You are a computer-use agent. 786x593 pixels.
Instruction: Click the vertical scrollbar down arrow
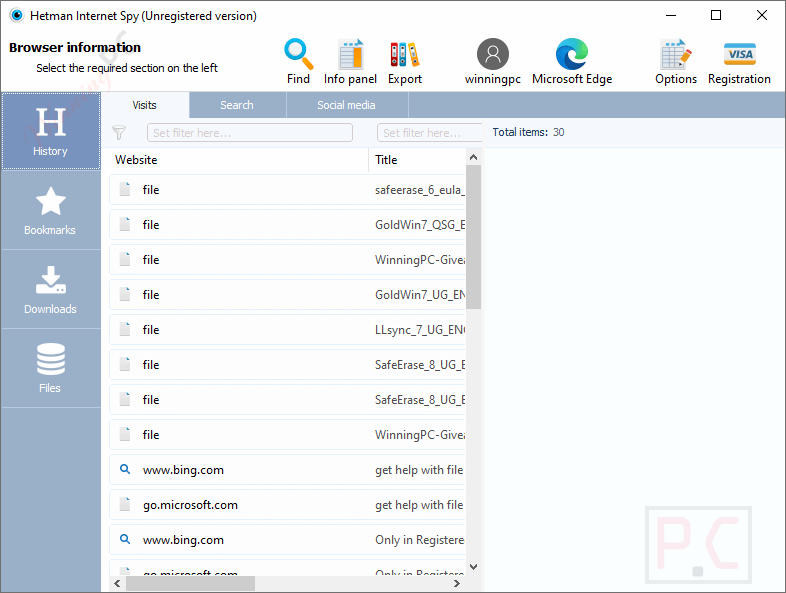click(x=473, y=567)
